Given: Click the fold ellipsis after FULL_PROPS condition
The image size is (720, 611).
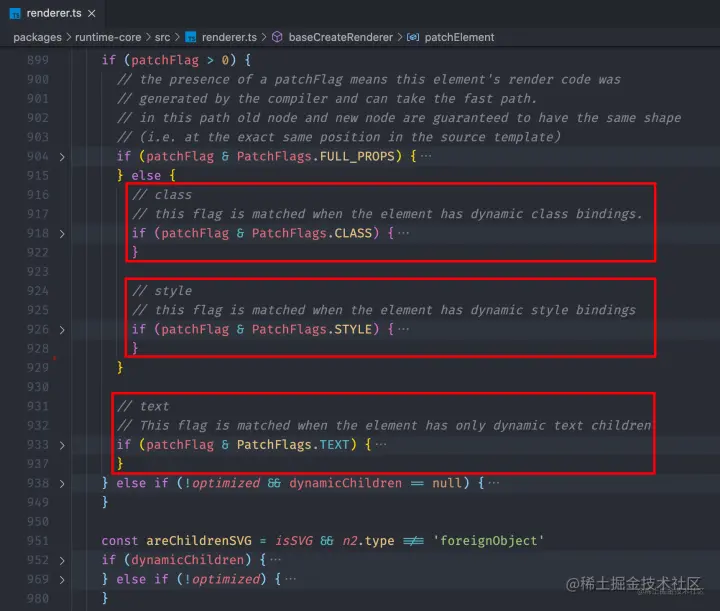Looking at the screenshot, I should [x=426, y=156].
